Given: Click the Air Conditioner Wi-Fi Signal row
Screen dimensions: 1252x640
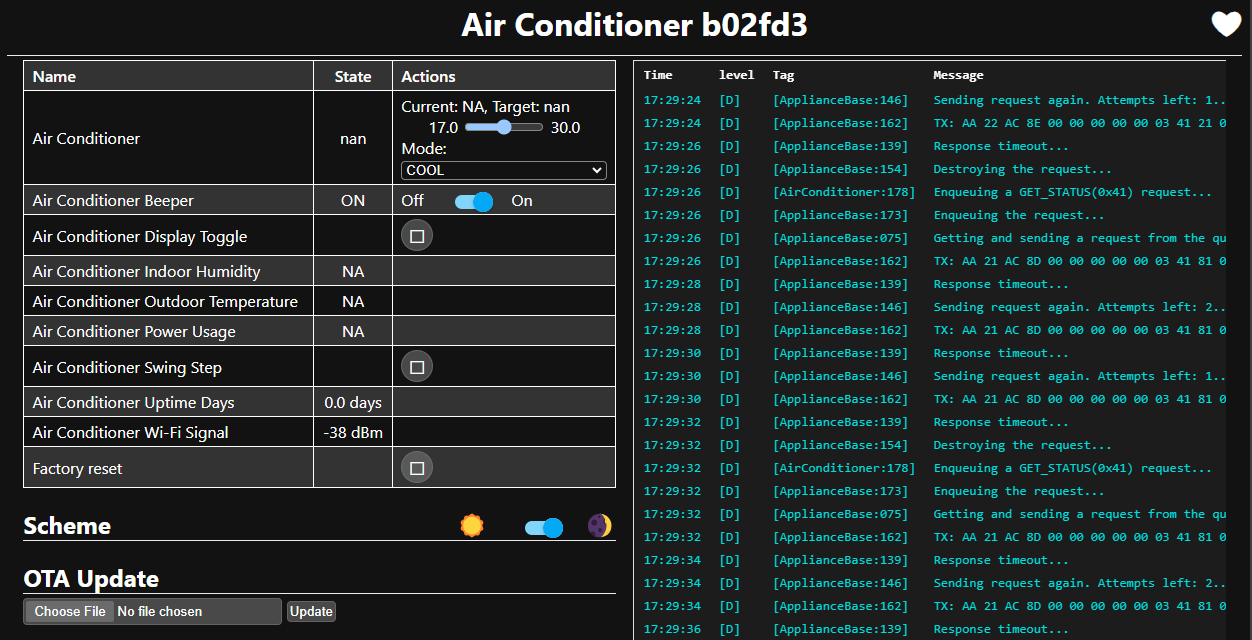Looking at the screenshot, I should pos(130,433).
